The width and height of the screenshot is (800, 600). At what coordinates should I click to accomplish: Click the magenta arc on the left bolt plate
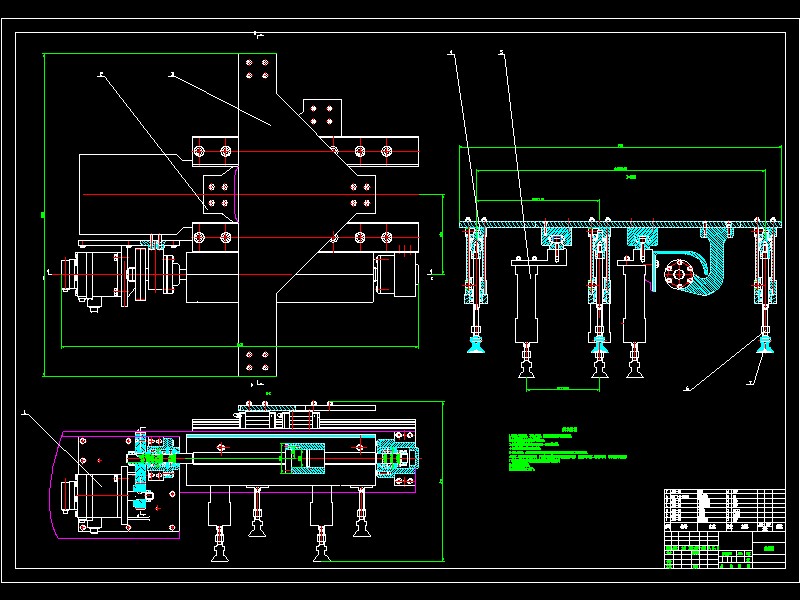click(x=236, y=194)
